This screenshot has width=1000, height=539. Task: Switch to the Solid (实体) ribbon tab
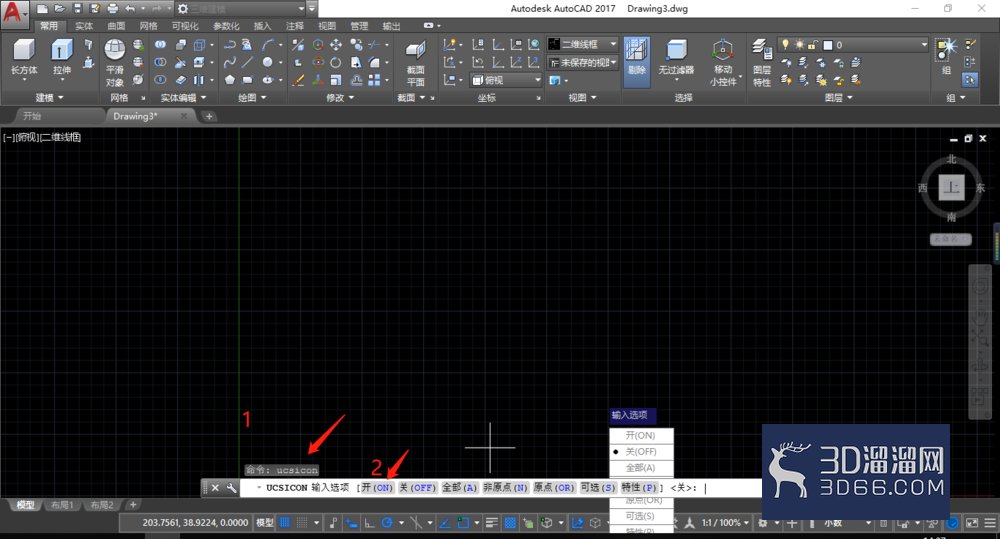click(84, 26)
